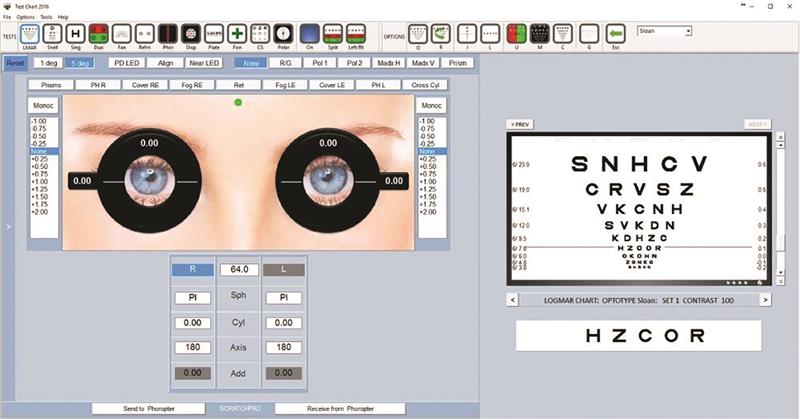
Task: Click the R option icon
Action: (441, 34)
